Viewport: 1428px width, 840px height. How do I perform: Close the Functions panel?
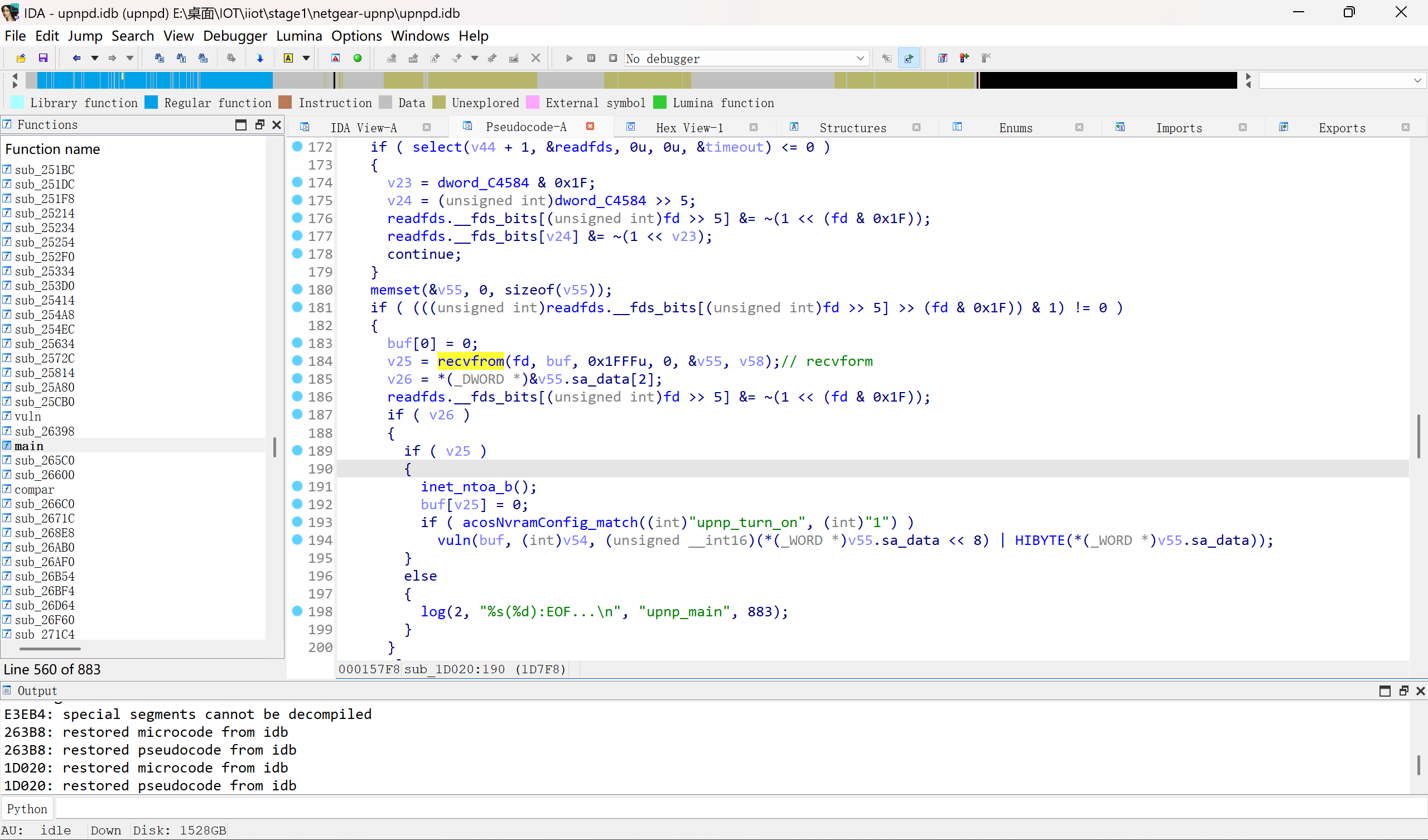click(277, 125)
